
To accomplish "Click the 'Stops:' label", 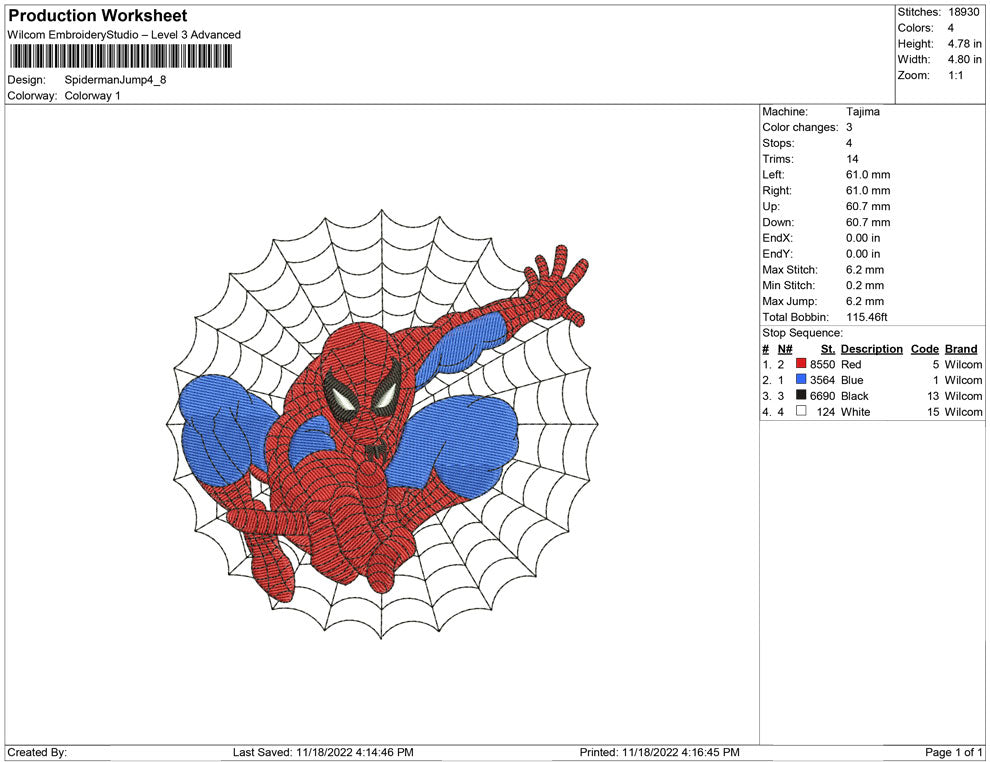I will pos(778,143).
